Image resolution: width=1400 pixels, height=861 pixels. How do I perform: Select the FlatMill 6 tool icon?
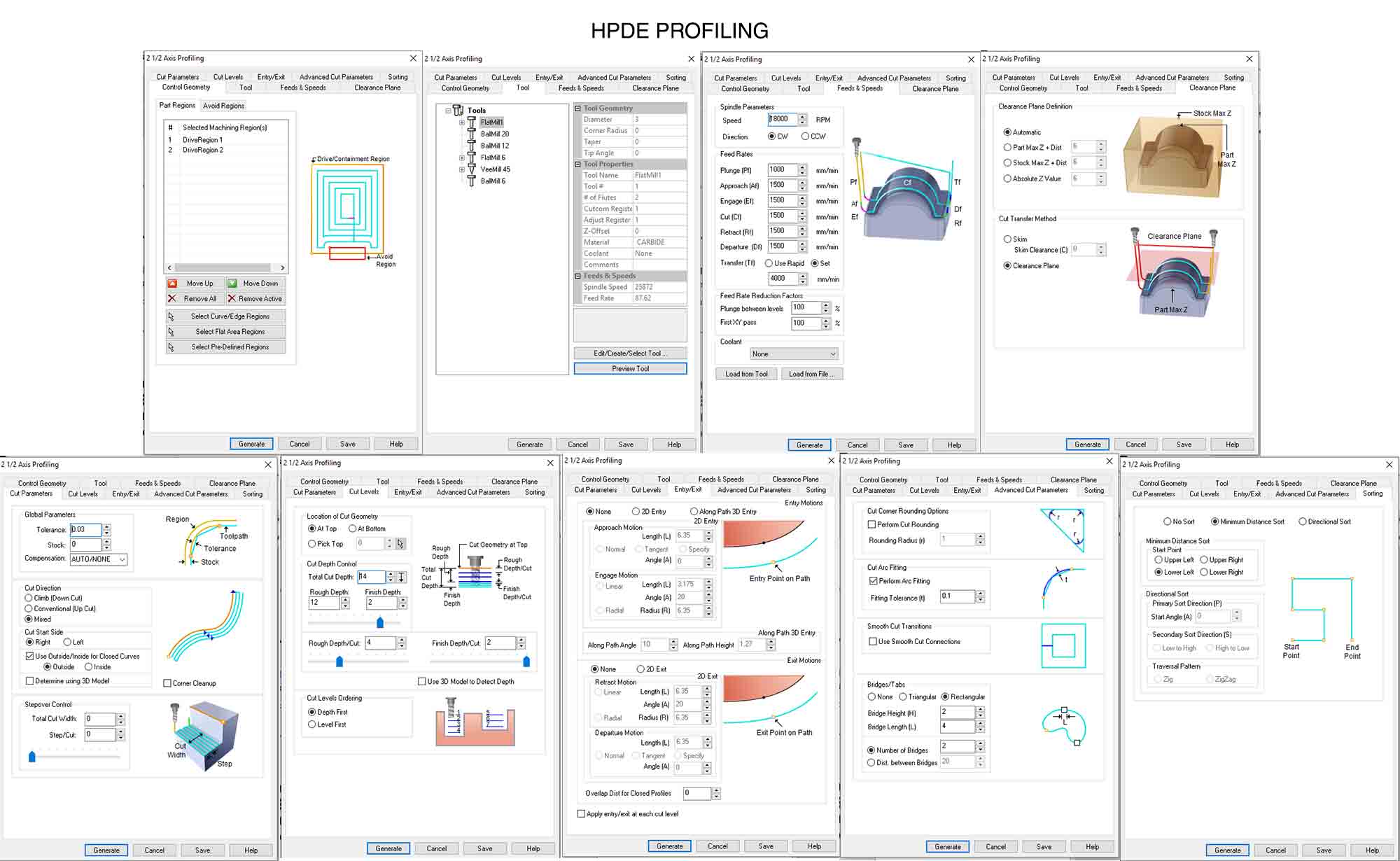(x=472, y=157)
